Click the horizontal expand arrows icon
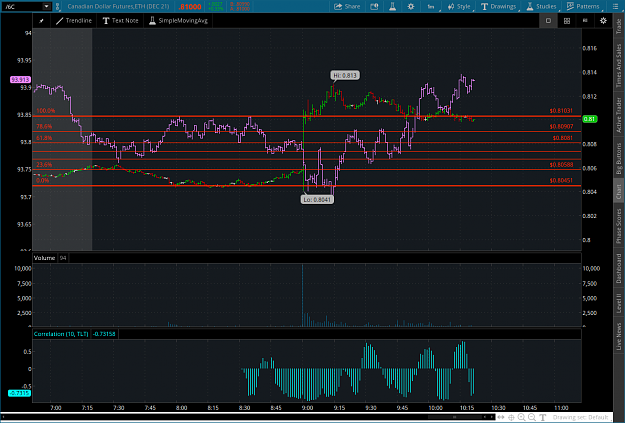Screen dimensions: 625x423 click(501, 417)
